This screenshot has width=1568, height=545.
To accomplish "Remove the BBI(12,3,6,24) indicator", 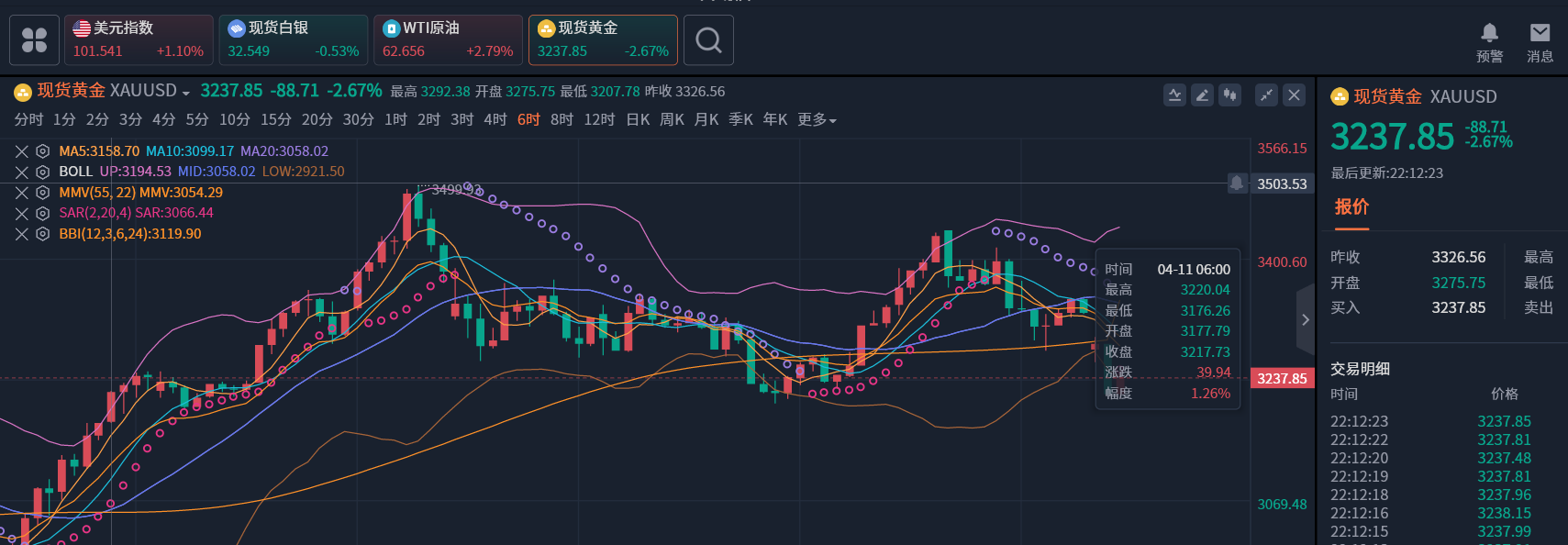I will 22,234.
